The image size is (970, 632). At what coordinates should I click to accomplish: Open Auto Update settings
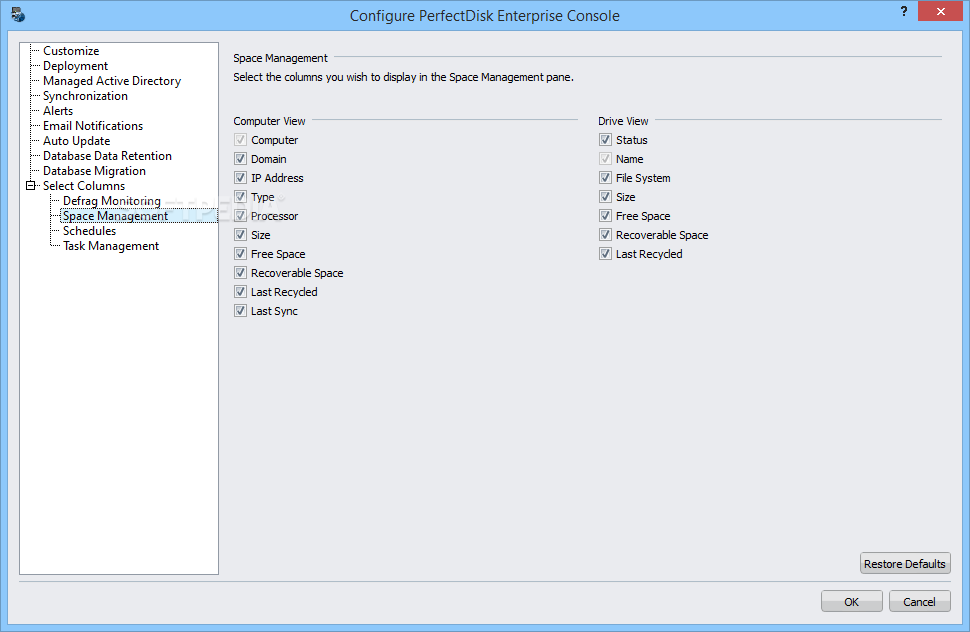[x=77, y=141]
